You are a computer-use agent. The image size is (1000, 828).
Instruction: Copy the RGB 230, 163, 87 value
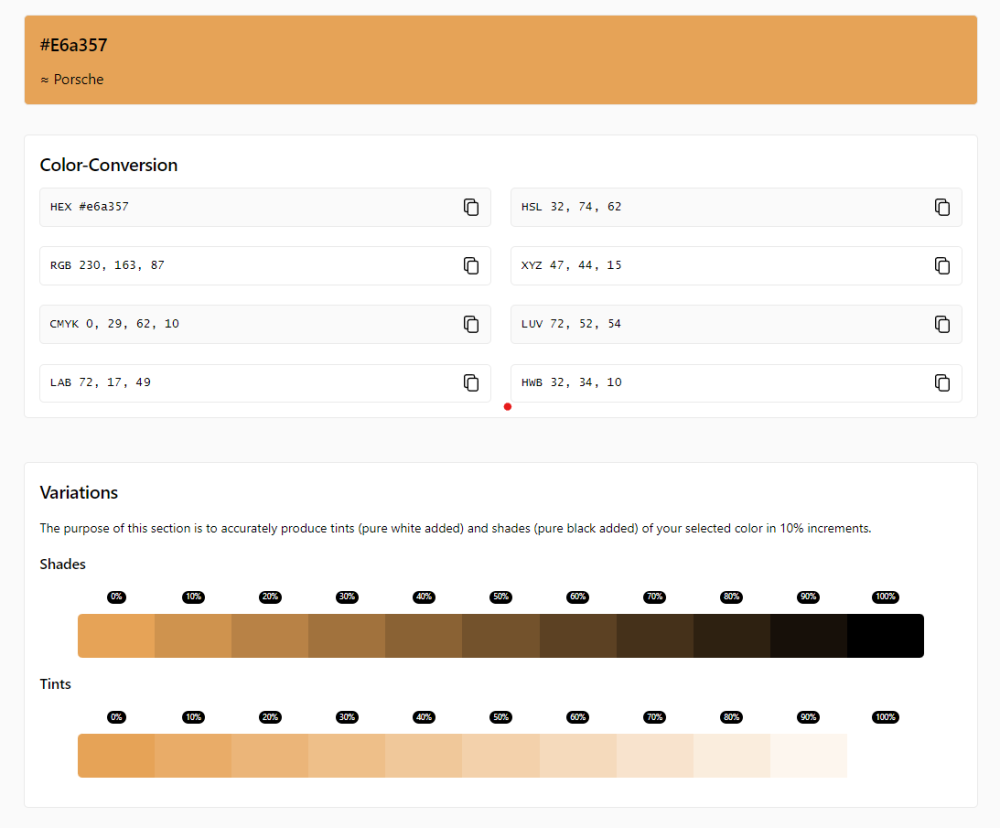pyautogui.click(x=471, y=266)
